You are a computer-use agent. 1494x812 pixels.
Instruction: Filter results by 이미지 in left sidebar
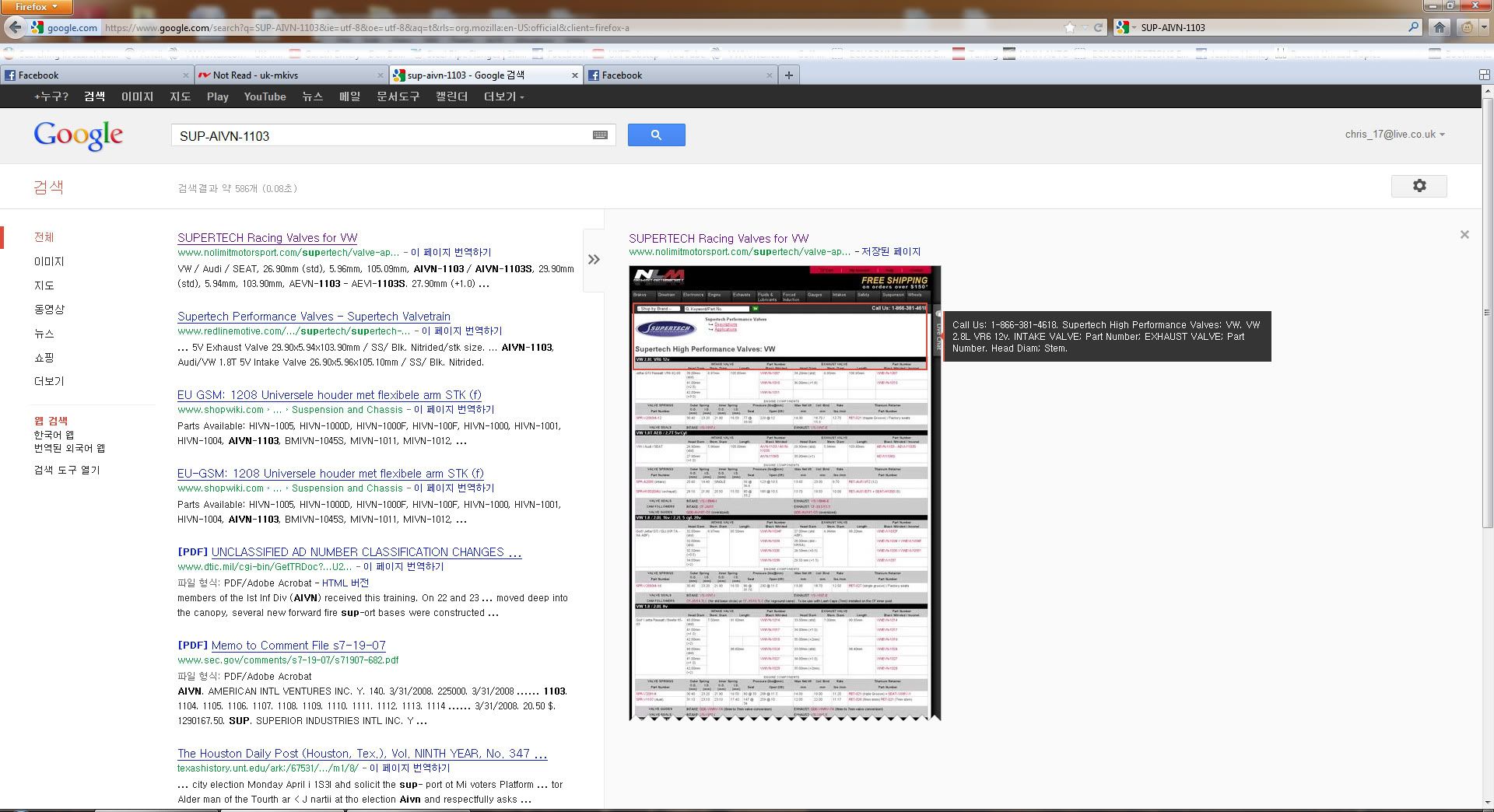click(49, 261)
